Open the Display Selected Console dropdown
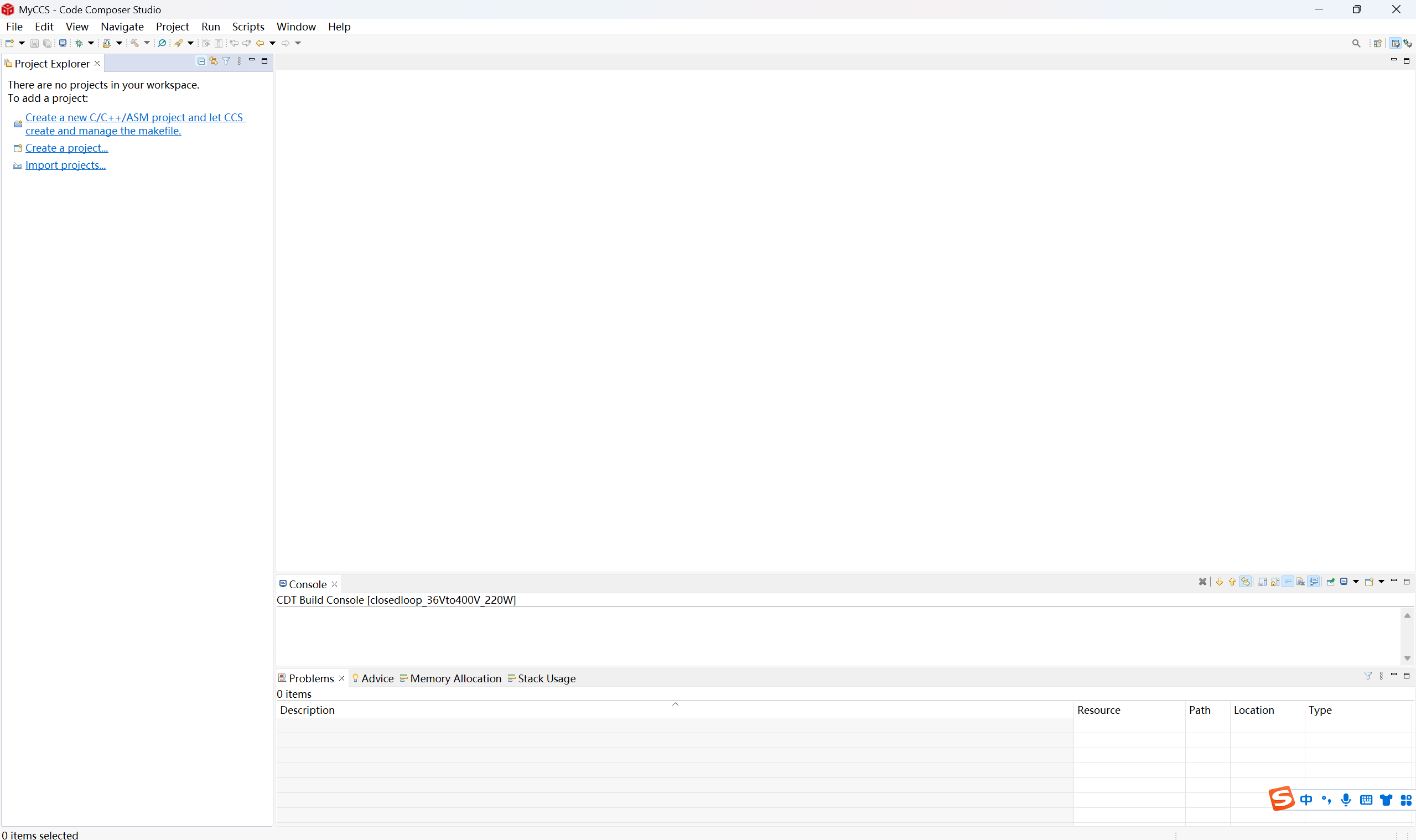Image resolution: width=1416 pixels, height=840 pixels. [x=1356, y=583]
